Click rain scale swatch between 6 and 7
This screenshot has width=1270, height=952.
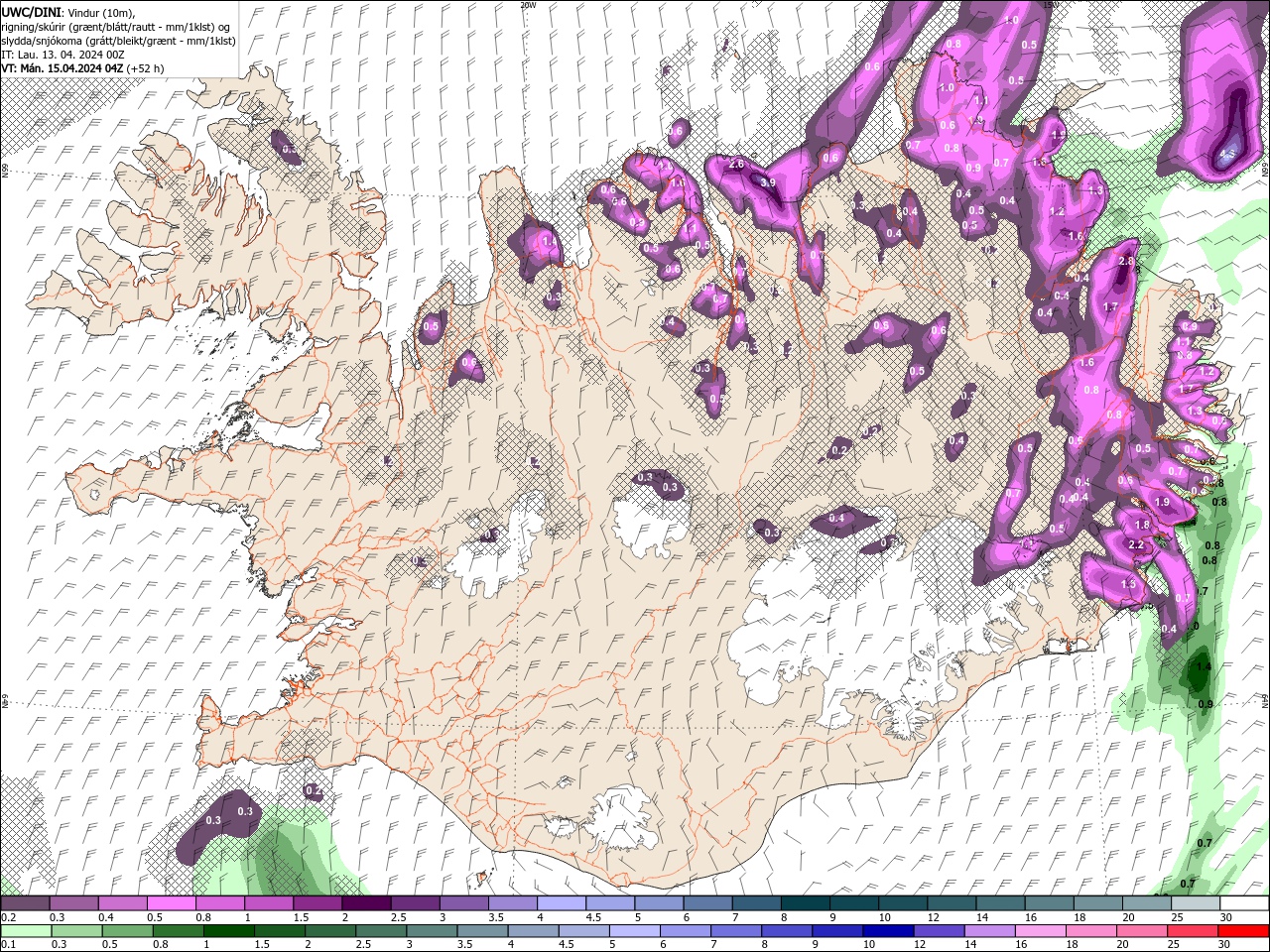coord(685,931)
